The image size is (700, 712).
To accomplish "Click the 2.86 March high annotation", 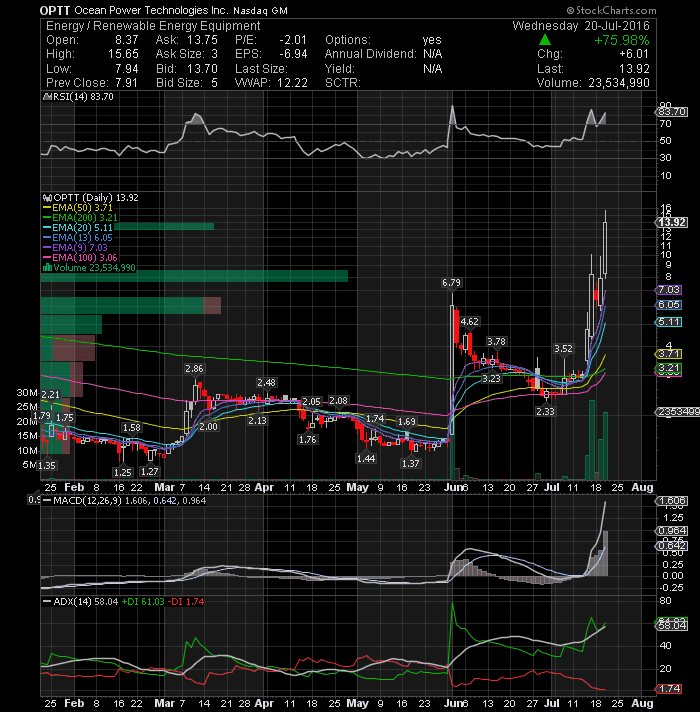I will coord(194,369).
